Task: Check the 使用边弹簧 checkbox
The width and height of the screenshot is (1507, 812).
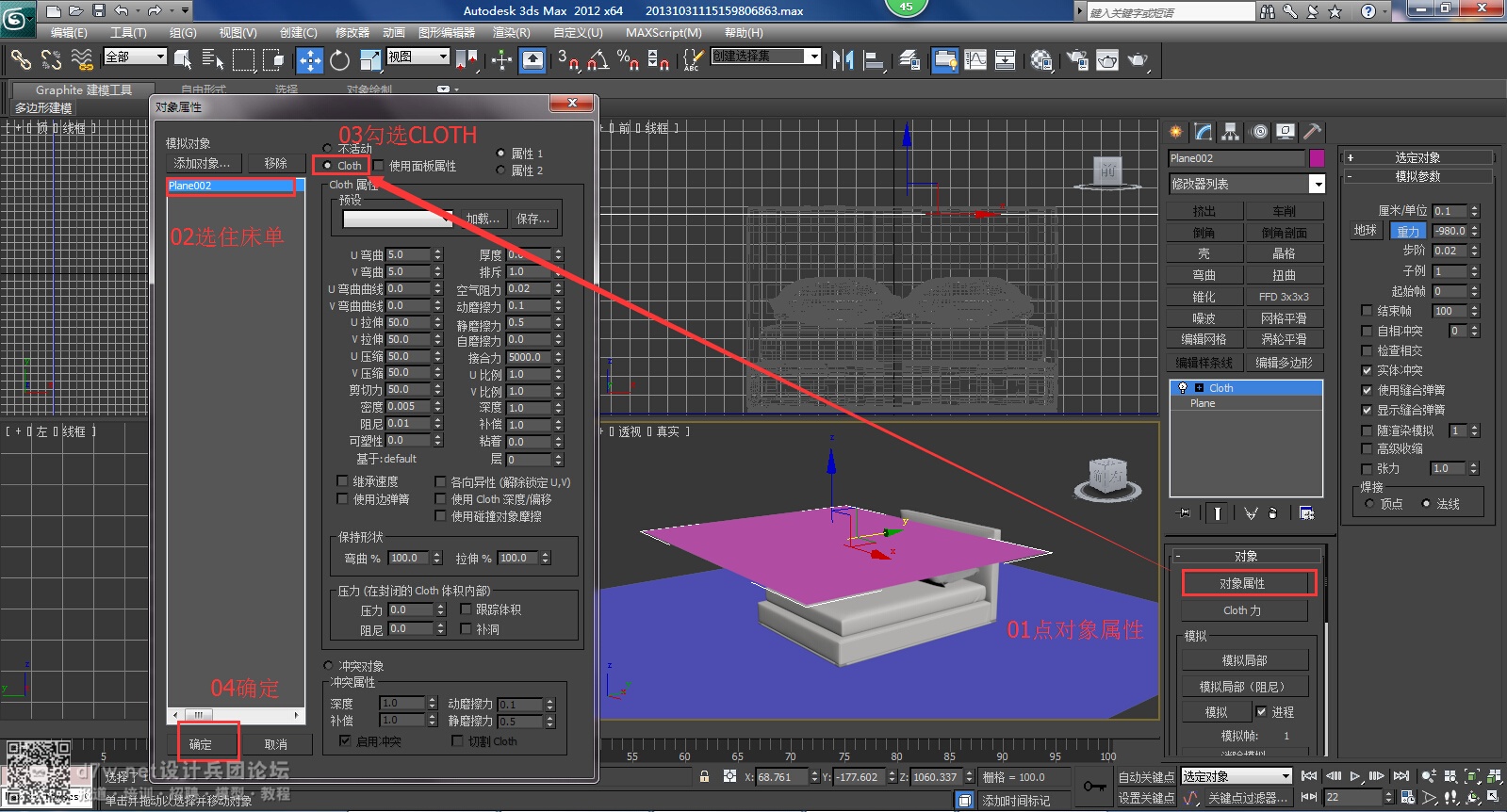Action: [343, 499]
